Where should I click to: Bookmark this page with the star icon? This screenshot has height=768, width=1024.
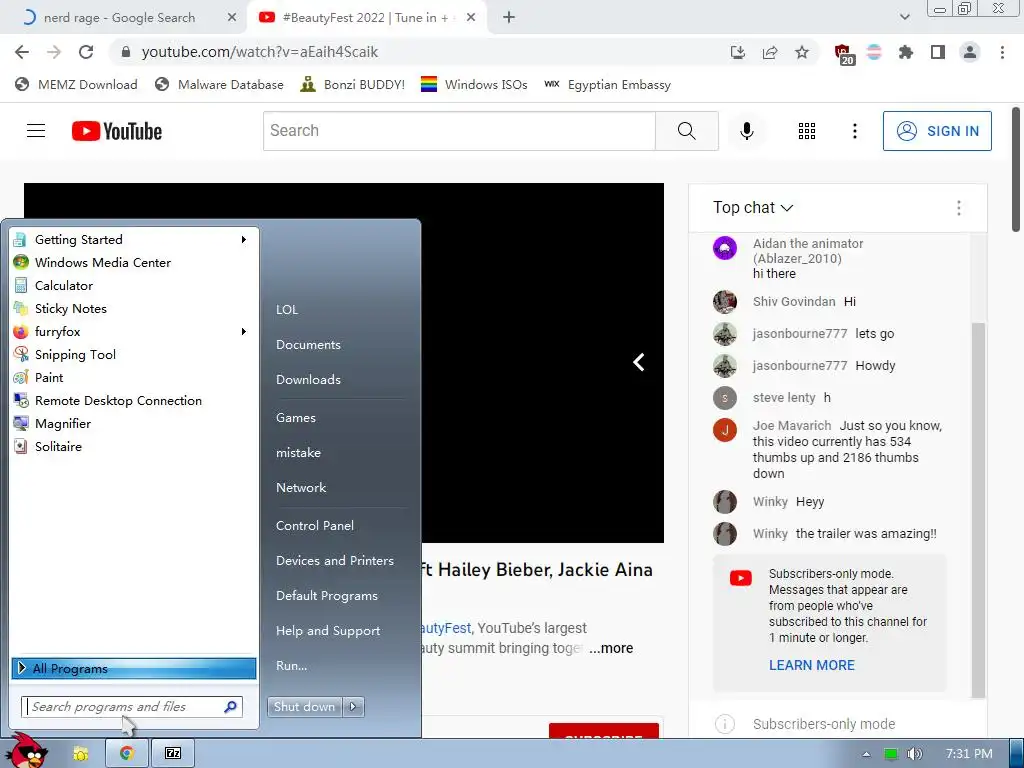tap(802, 52)
